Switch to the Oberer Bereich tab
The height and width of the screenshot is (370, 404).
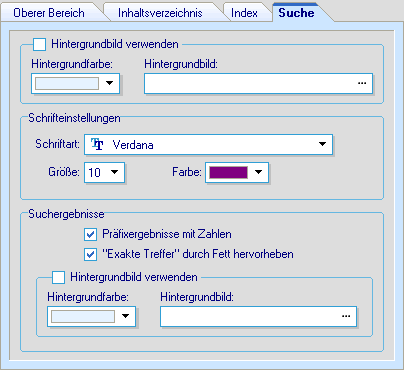coord(49,13)
